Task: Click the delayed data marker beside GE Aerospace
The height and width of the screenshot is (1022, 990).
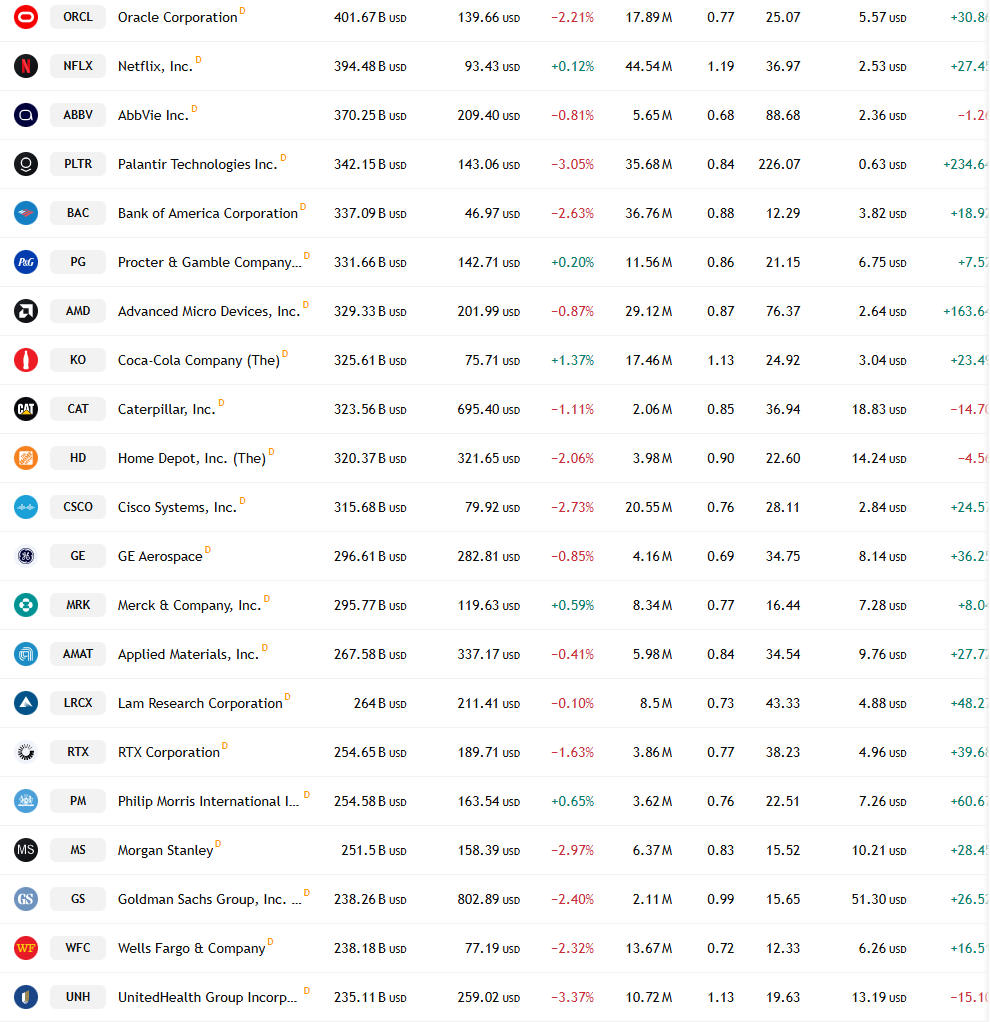Action: tap(208, 549)
